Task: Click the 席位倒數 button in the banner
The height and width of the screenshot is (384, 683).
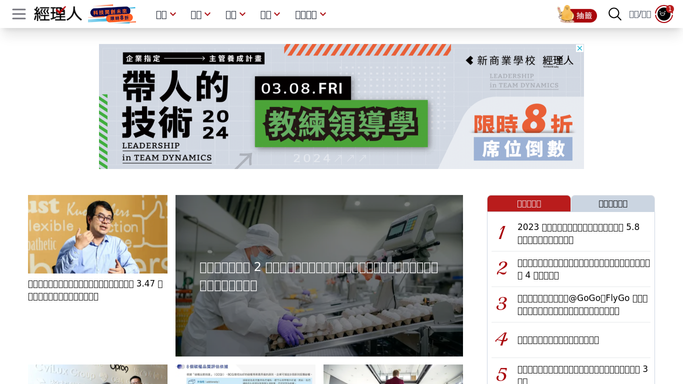Action: (x=523, y=149)
